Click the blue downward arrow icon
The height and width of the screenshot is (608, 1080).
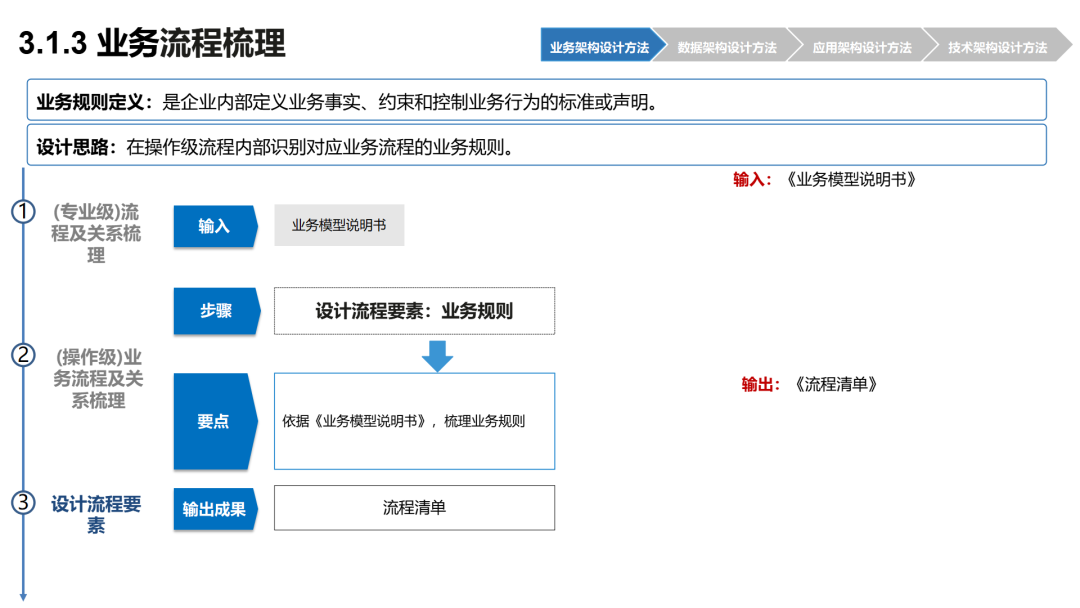tap(437, 356)
